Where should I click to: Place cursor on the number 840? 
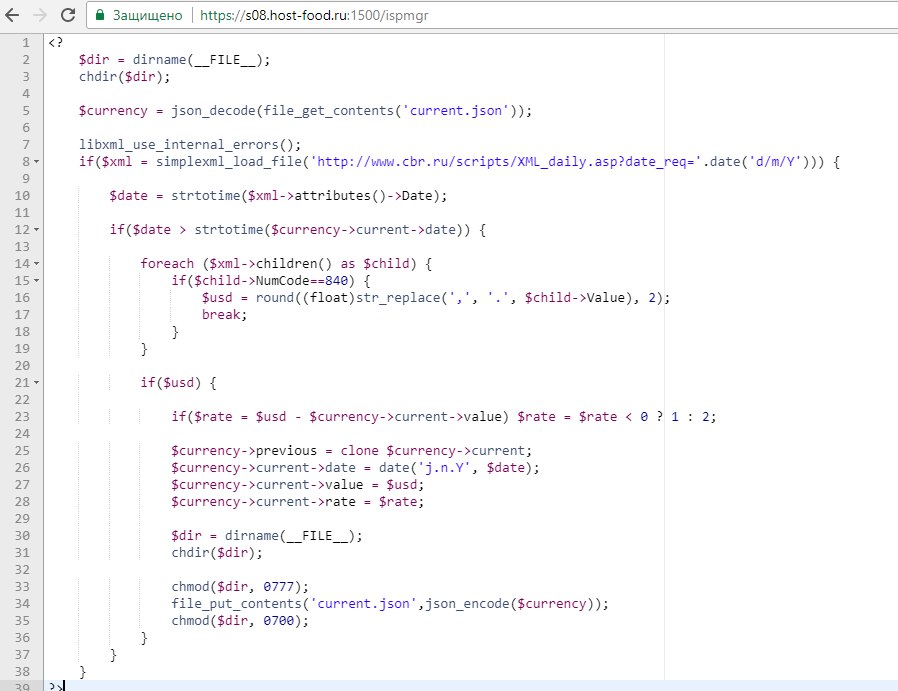[336, 281]
